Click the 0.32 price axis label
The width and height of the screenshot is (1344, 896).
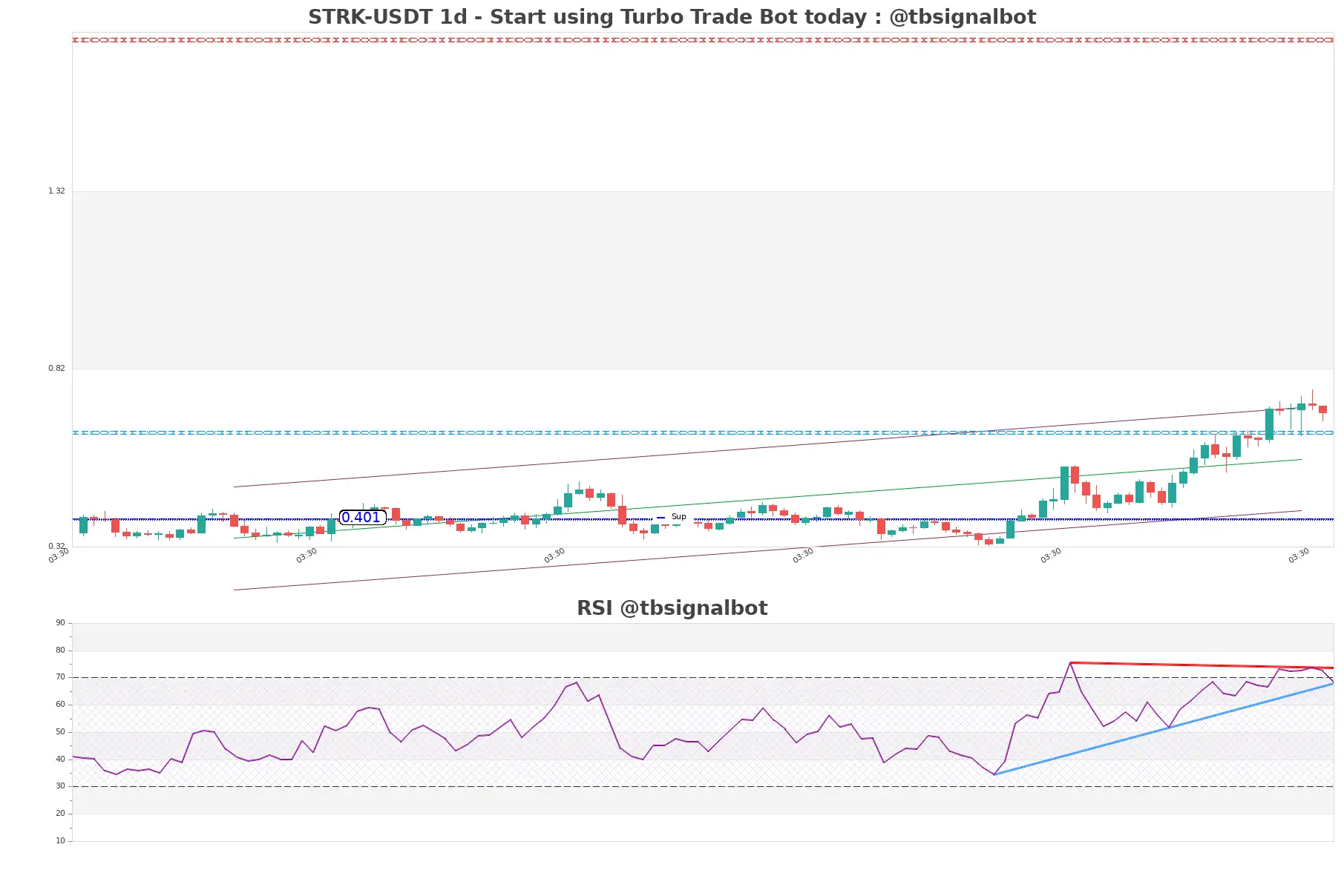[56, 547]
